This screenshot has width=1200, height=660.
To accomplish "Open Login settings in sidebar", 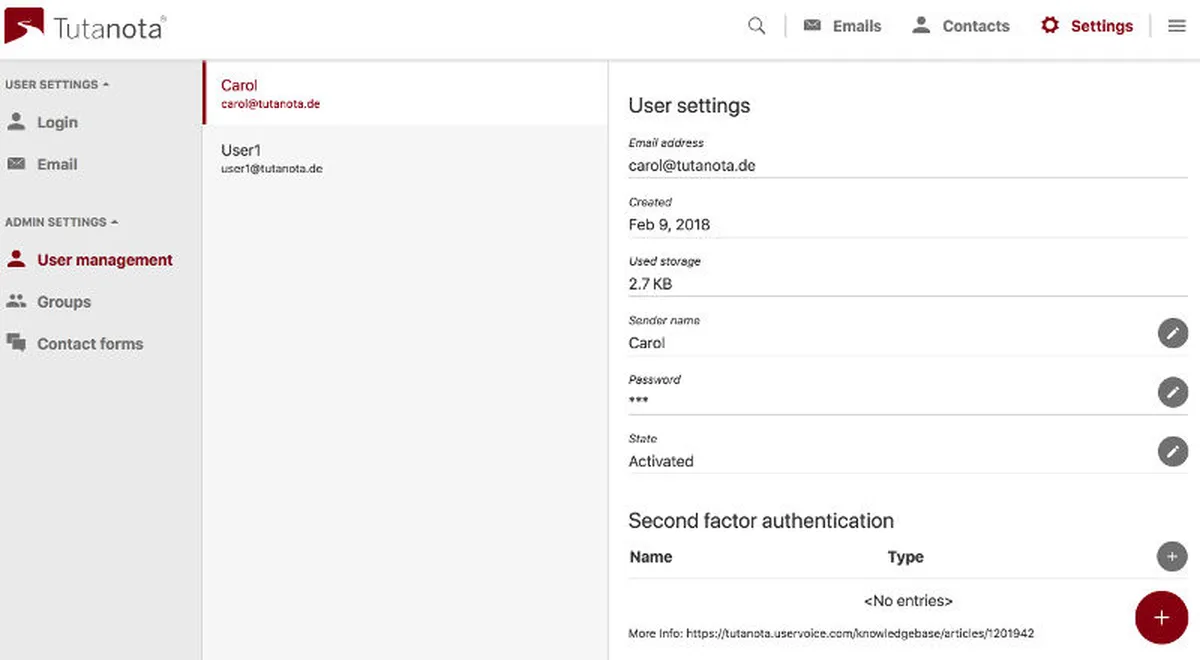I will click(56, 123).
